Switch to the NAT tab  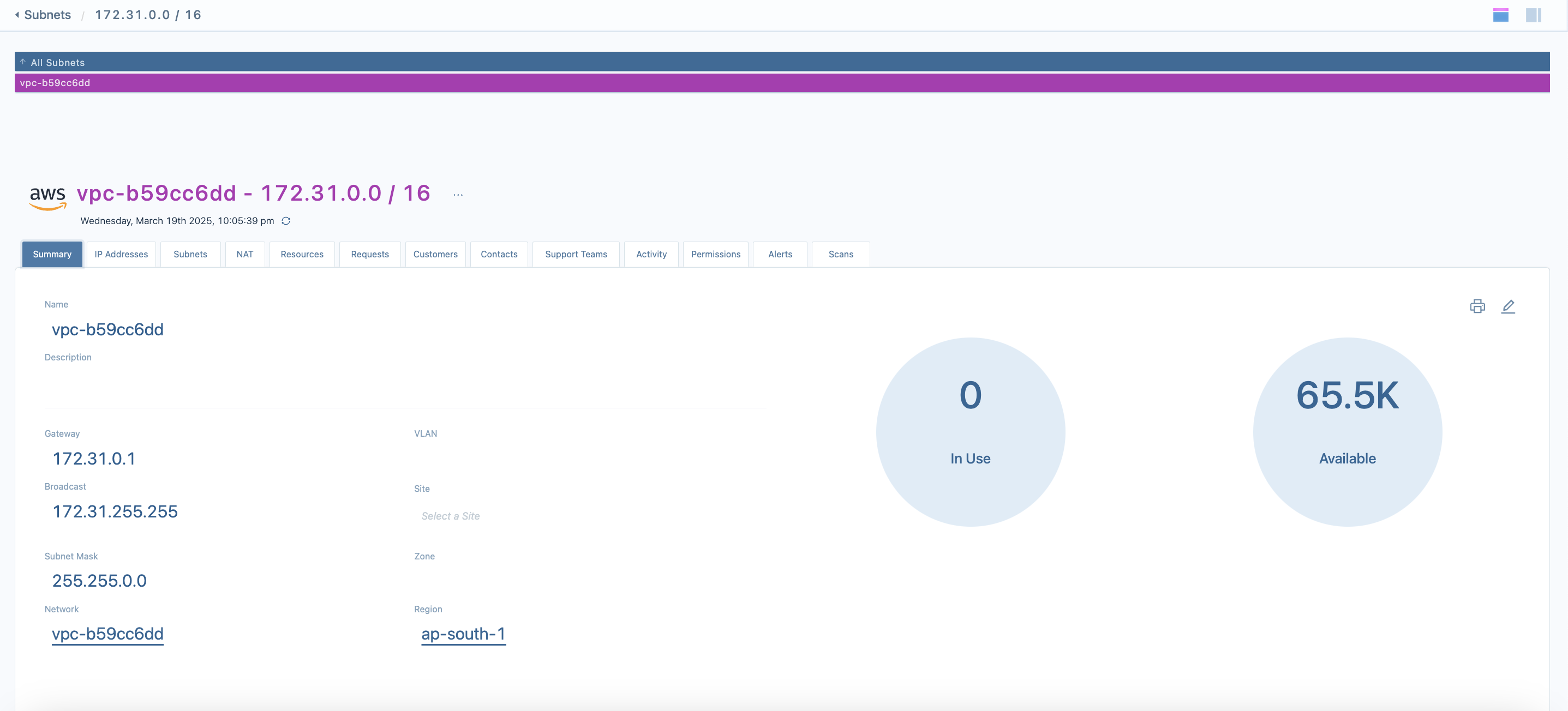245,254
